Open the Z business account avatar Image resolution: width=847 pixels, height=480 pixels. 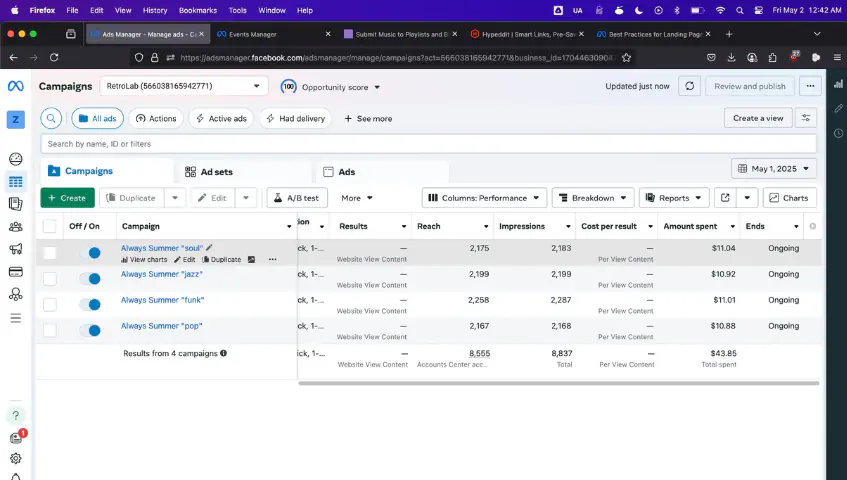coord(16,119)
